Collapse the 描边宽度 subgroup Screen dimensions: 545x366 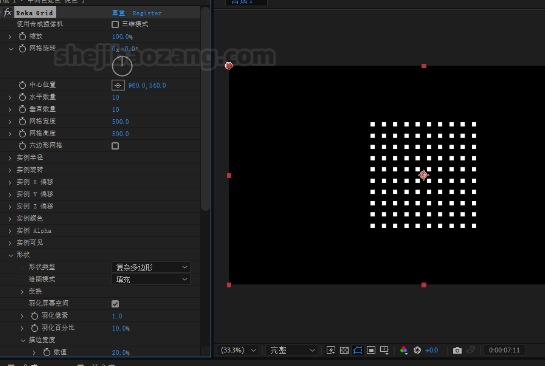point(23,340)
